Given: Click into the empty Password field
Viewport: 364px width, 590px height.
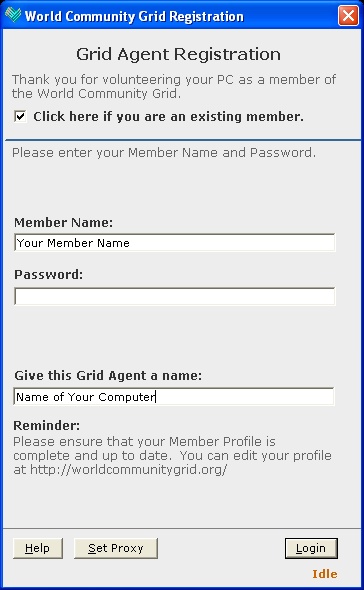Looking at the screenshot, I should point(174,297).
